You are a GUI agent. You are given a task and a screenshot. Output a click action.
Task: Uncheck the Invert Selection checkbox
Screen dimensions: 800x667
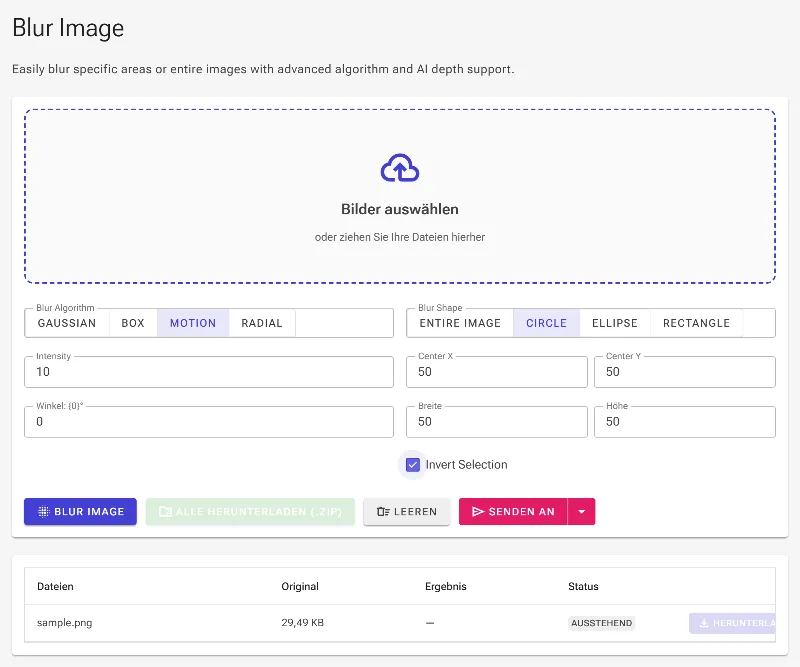click(x=413, y=465)
